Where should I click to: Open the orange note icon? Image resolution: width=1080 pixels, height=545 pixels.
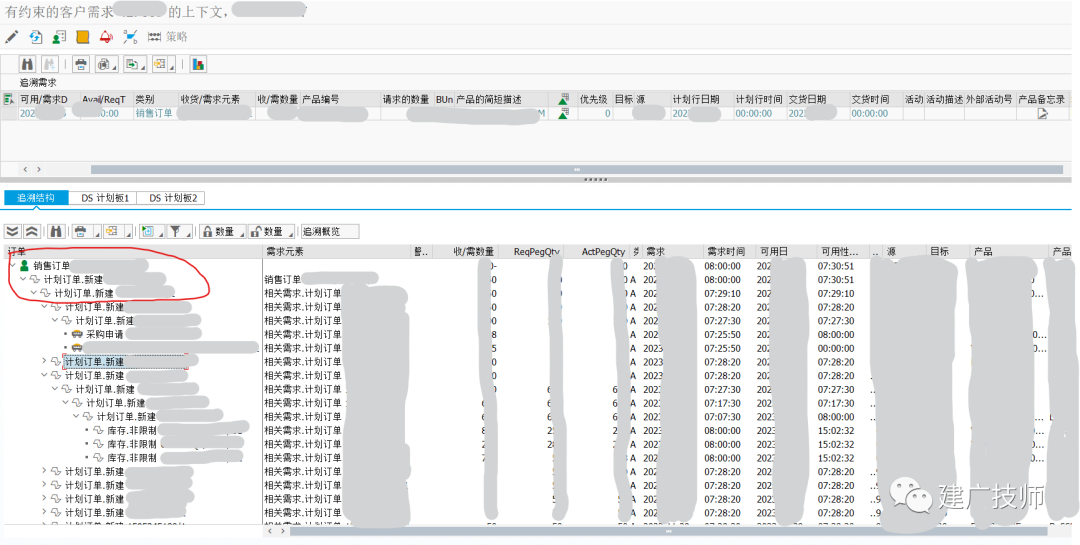tap(83, 37)
